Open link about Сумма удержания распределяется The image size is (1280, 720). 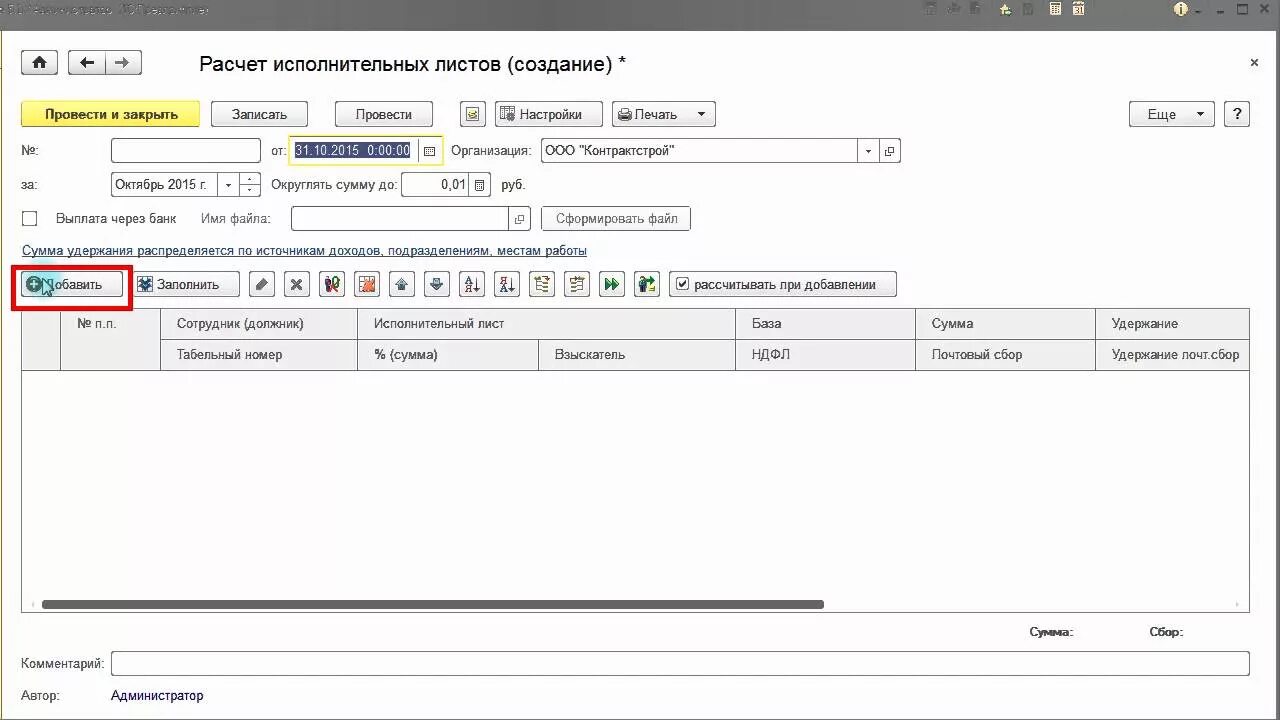point(304,251)
